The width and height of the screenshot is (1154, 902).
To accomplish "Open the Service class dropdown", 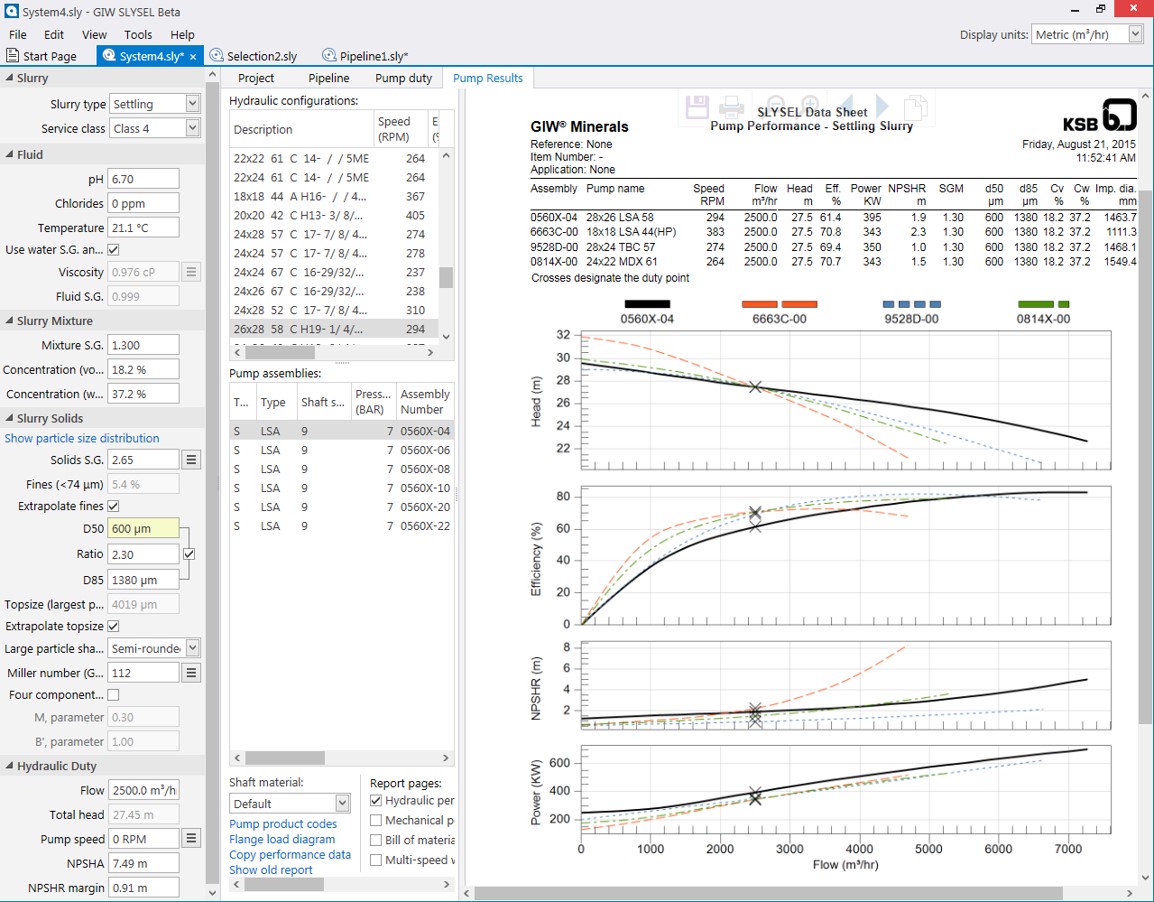I will [x=192, y=128].
